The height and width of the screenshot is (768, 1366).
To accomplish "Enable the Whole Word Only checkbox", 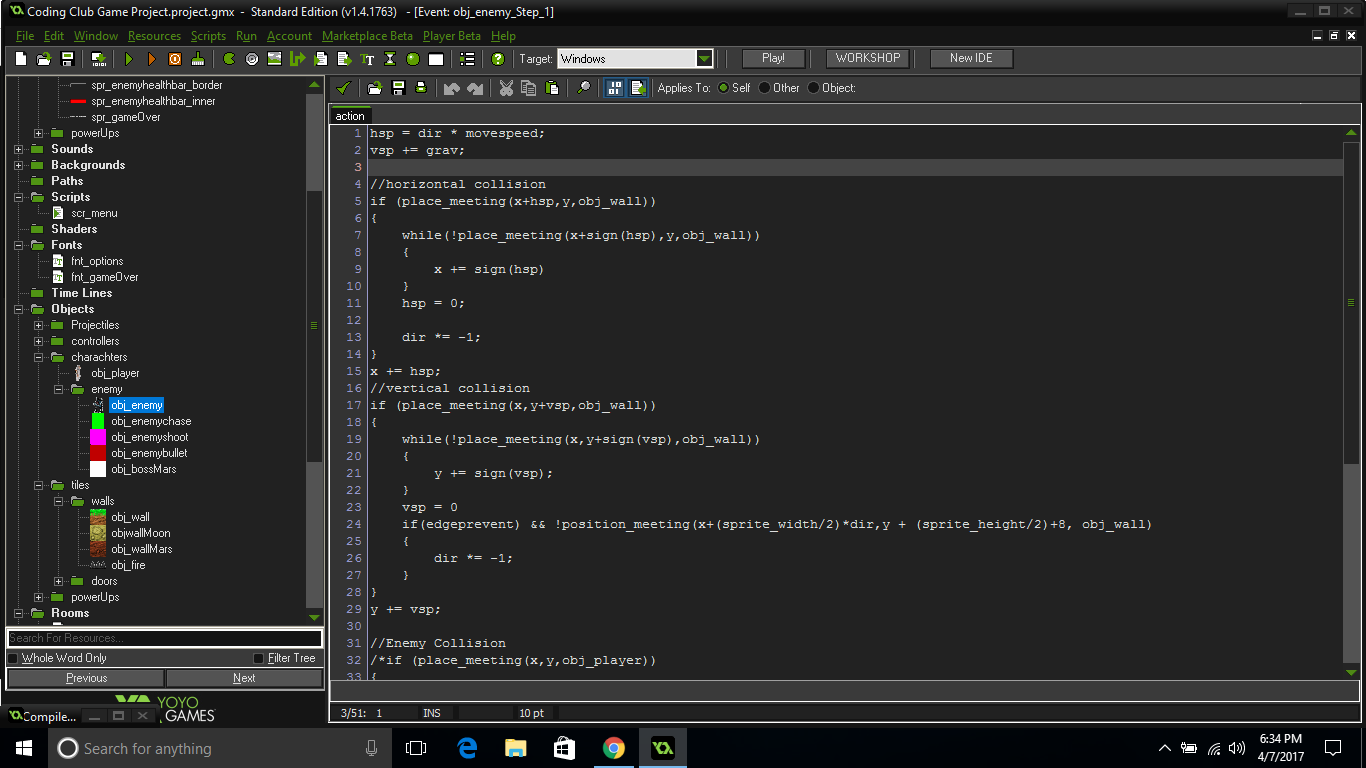I will (10, 658).
